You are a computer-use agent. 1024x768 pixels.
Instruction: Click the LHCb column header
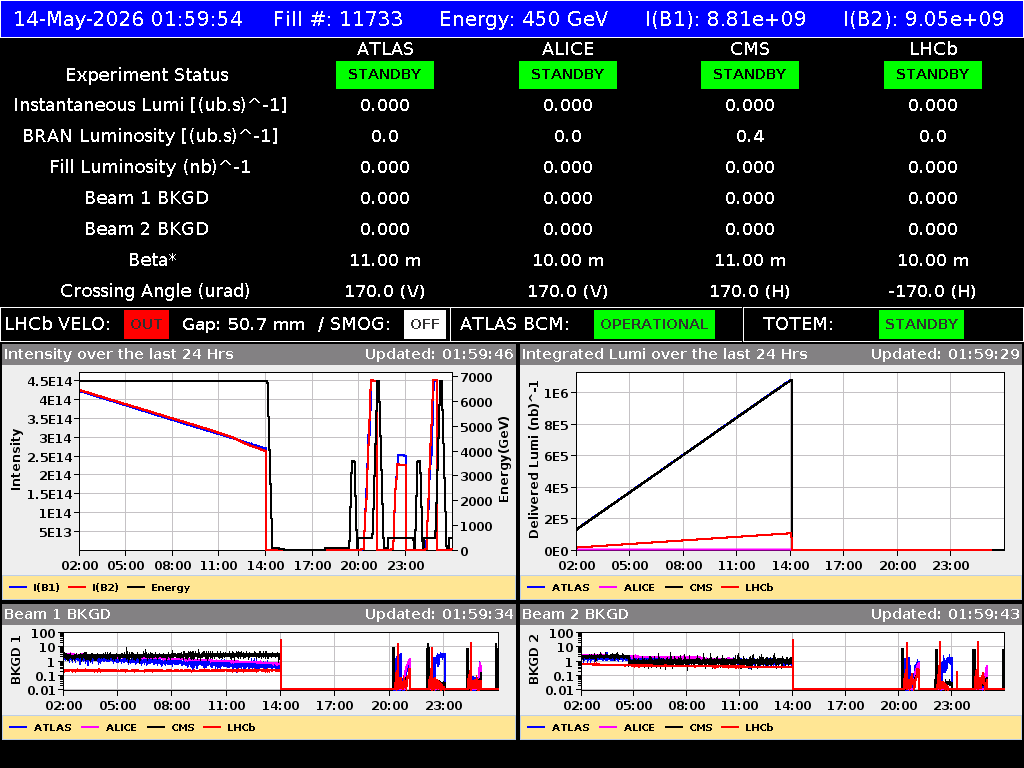click(933, 49)
